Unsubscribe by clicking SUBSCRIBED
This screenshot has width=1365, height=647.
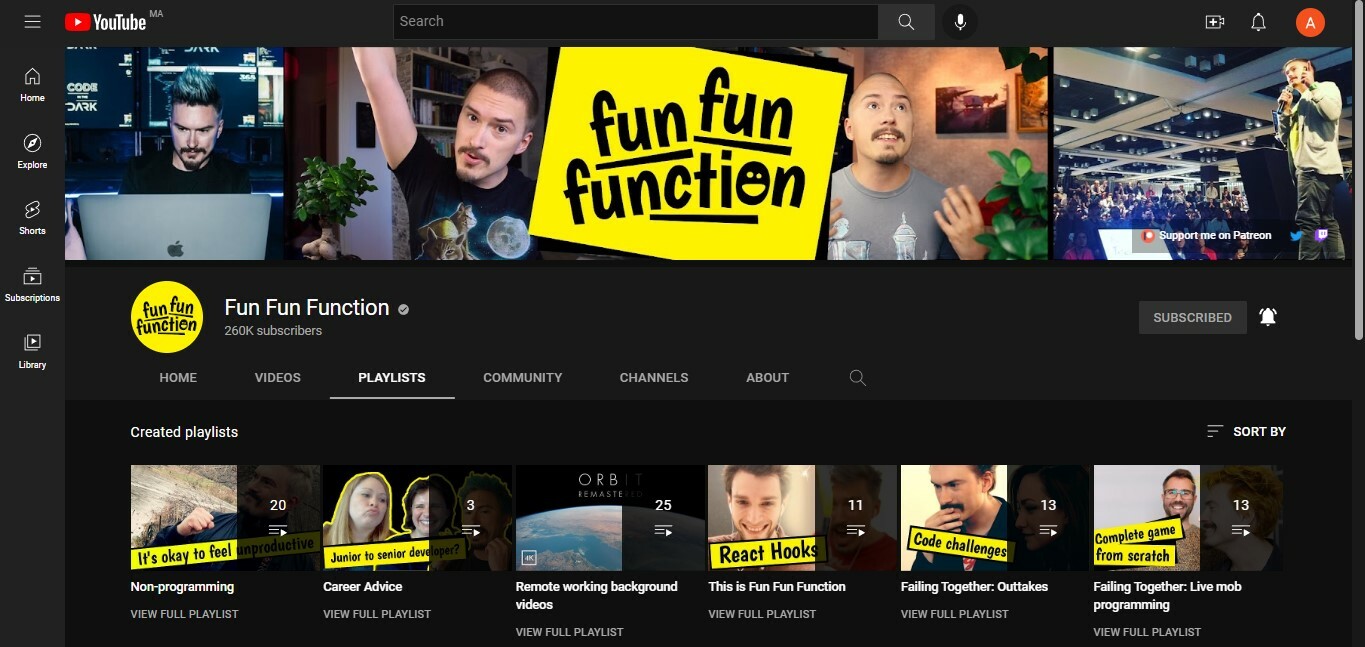pyautogui.click(x=1192, y=317)
